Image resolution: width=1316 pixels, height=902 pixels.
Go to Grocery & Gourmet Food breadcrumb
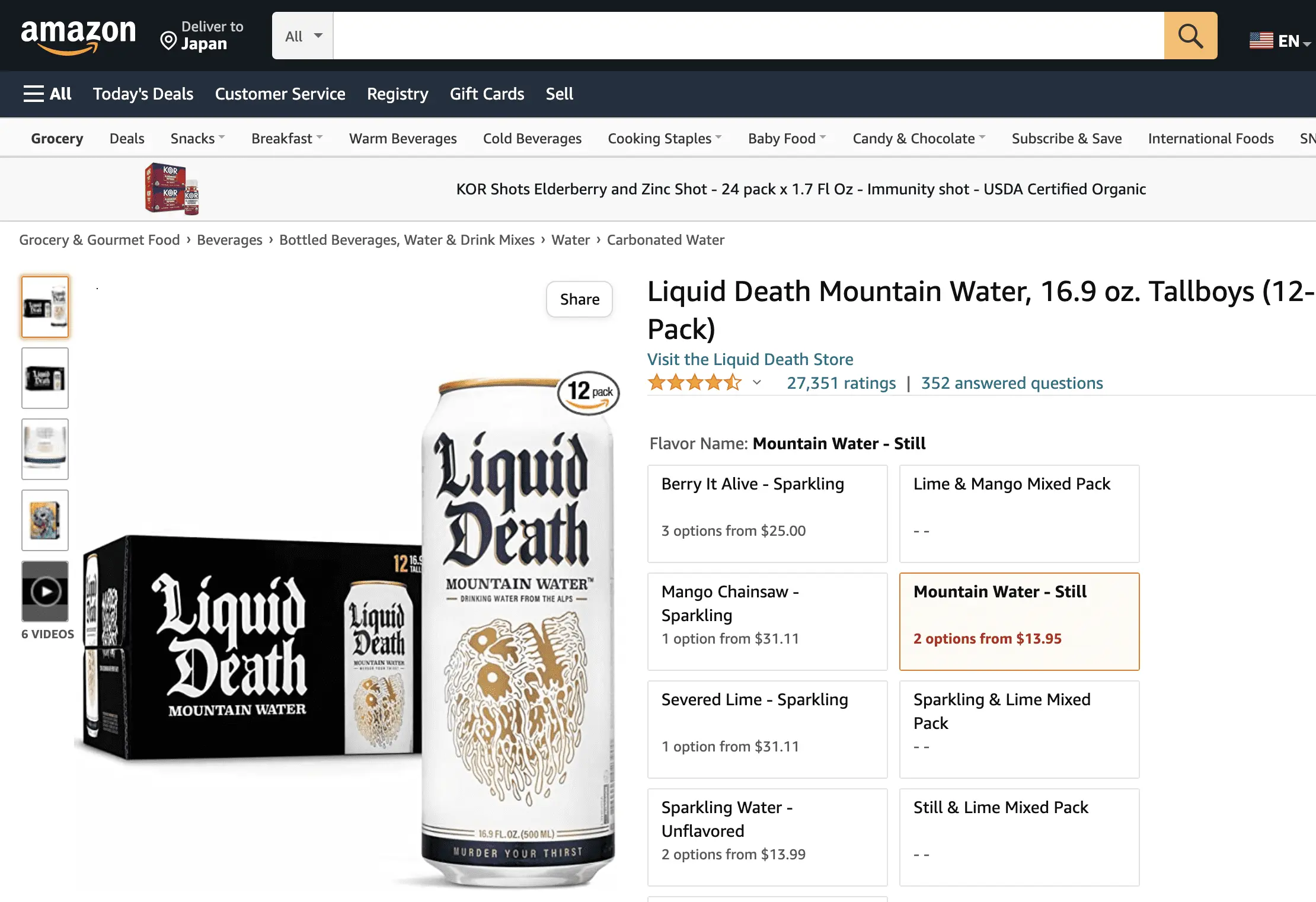click(99, 239)
